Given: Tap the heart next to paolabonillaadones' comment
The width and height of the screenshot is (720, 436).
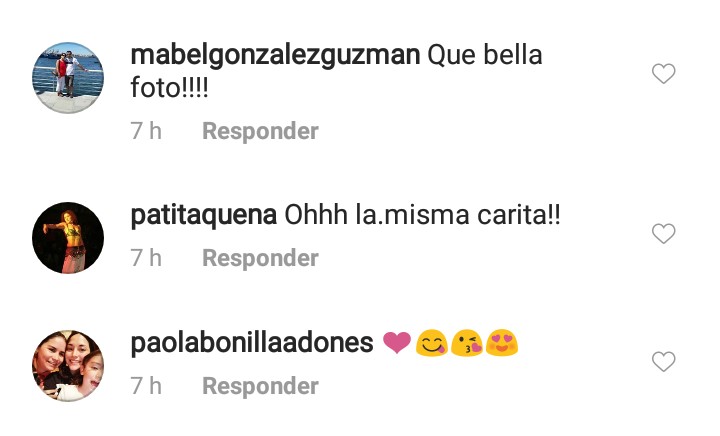Looking at the screenshot, I should coord(664,362).
